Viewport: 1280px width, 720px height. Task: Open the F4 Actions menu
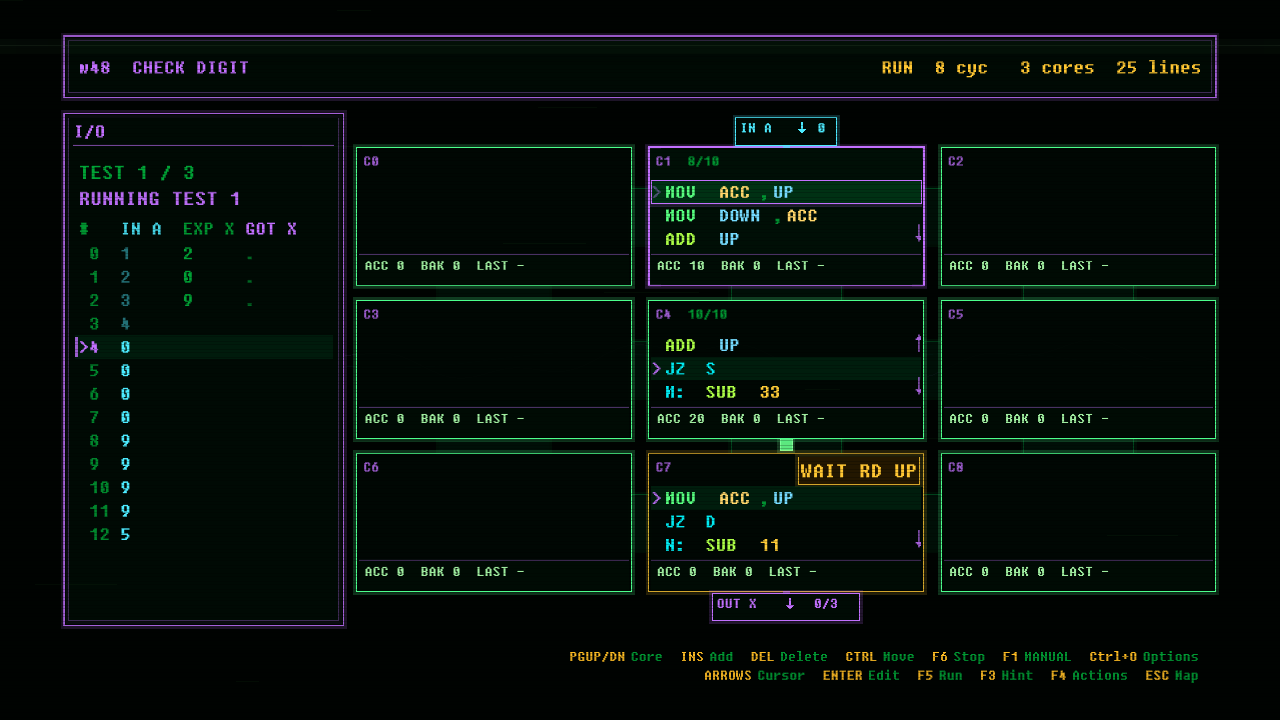point(1089,675)
